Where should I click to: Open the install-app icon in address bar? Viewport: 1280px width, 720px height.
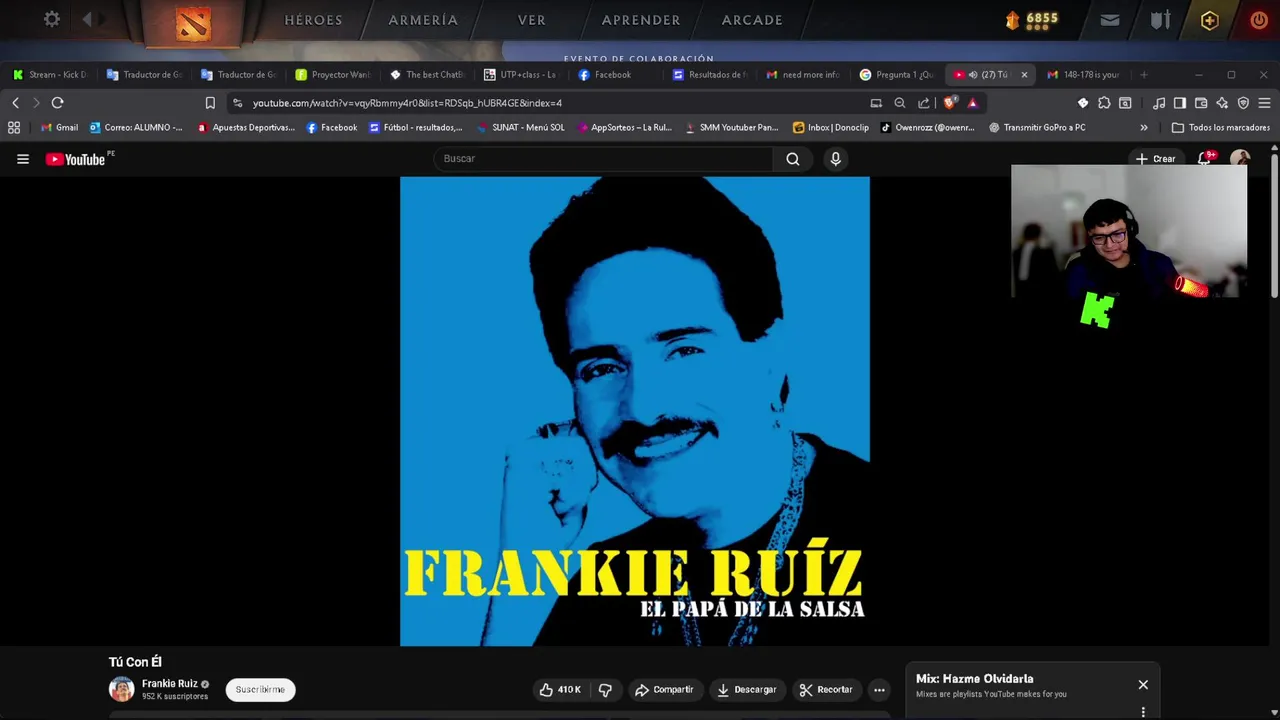(876, 102)
